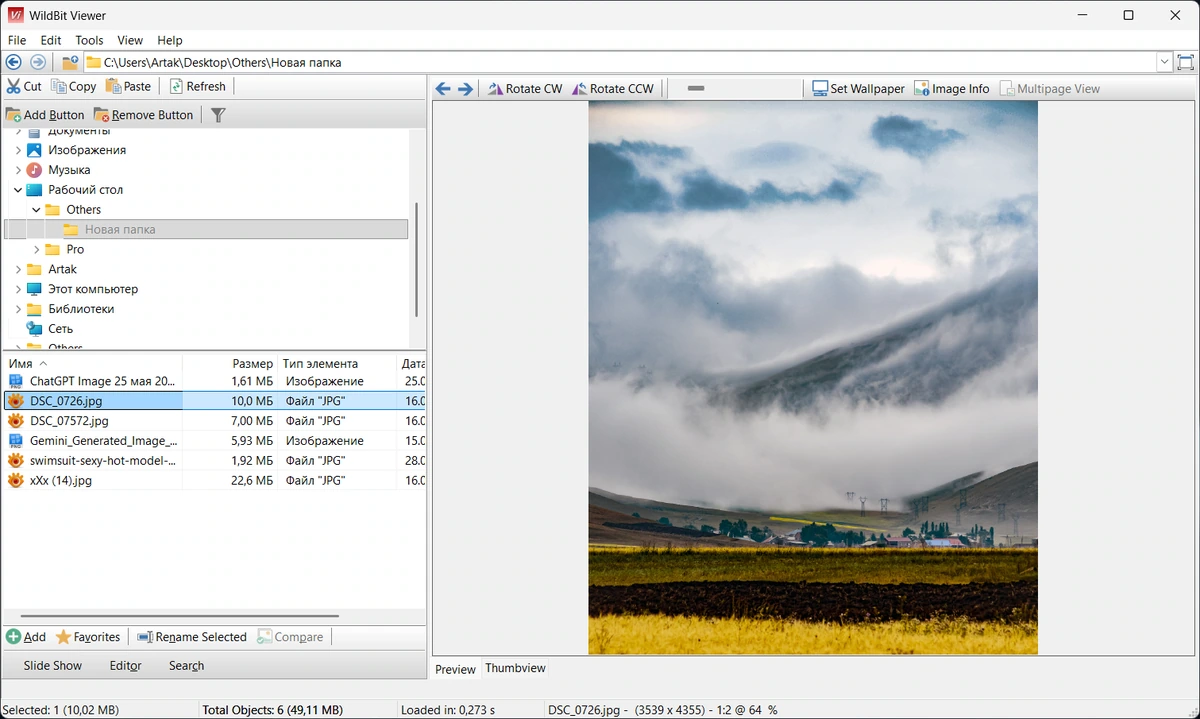The image size is (1200, 719).
Task: Paste into the current folder
Action: 128,86
